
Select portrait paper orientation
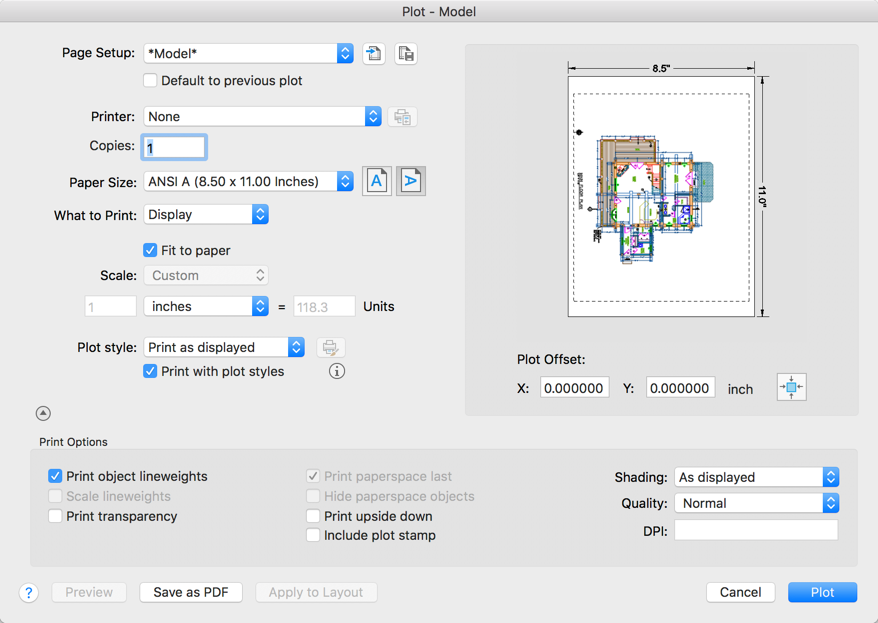pos(377,181)
